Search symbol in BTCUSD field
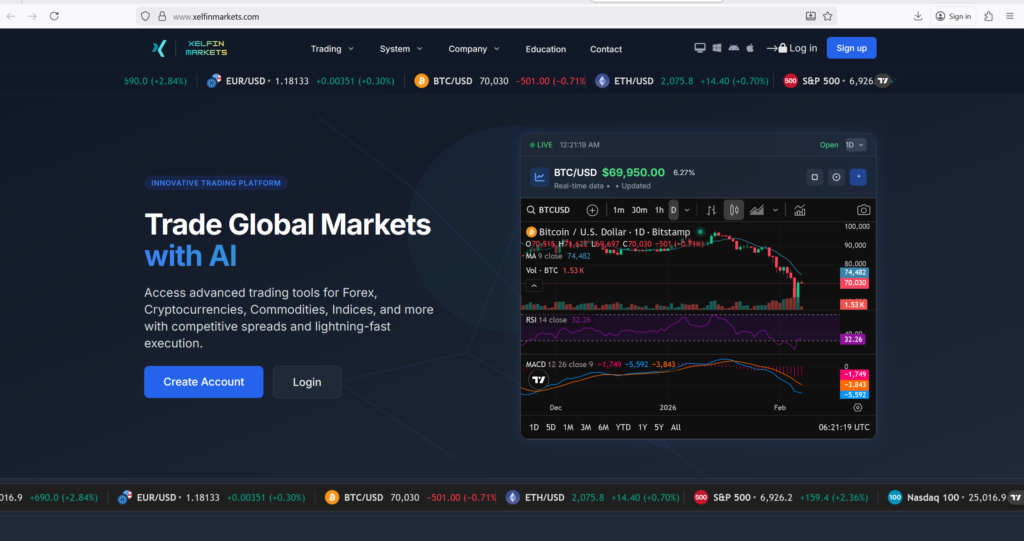The height and width of the screenshot is (541, 1024). tap(553, 210)
